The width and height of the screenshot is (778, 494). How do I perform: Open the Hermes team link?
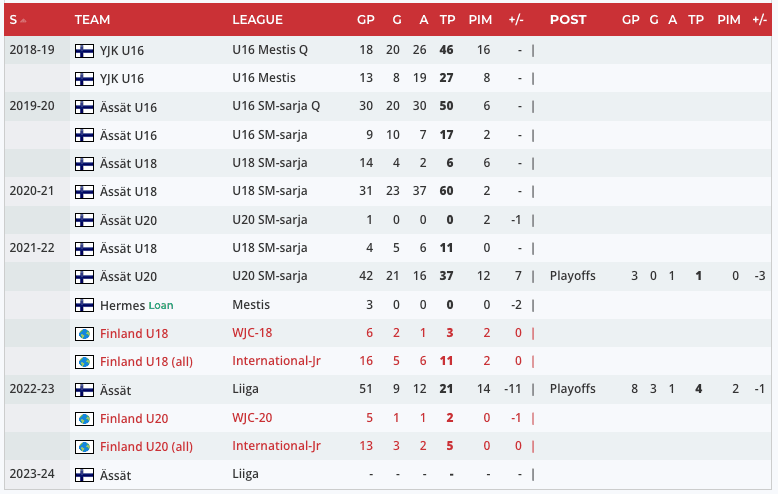pos(122,305)
